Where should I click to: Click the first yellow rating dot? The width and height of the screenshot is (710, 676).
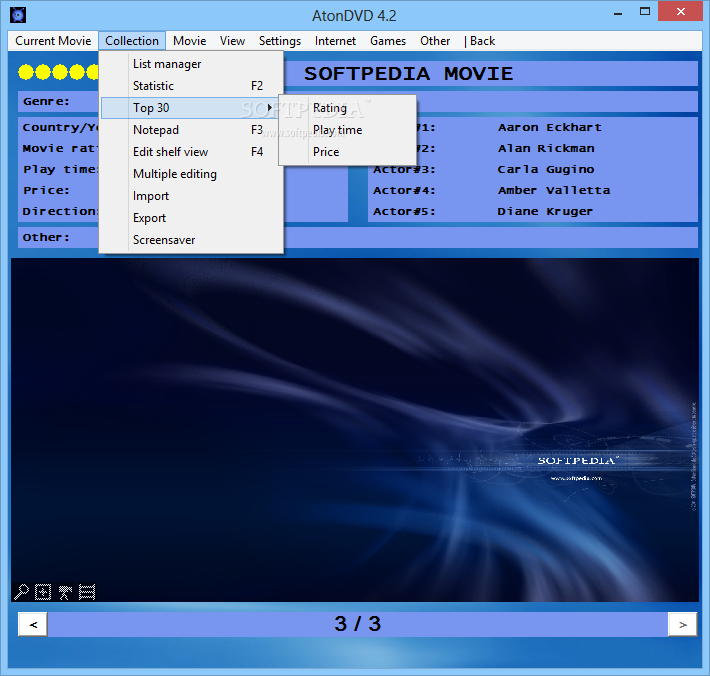click(x=26, y=72)
